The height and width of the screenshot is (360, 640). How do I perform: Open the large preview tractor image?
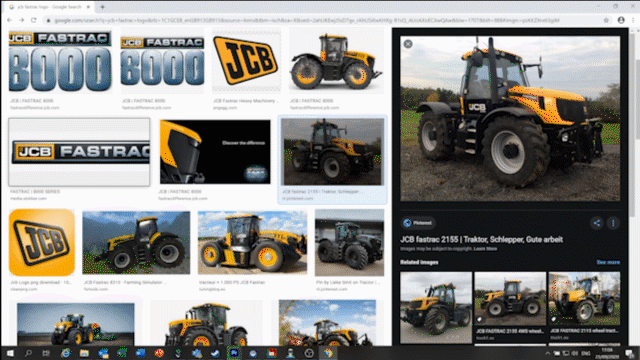coord(510,118)
